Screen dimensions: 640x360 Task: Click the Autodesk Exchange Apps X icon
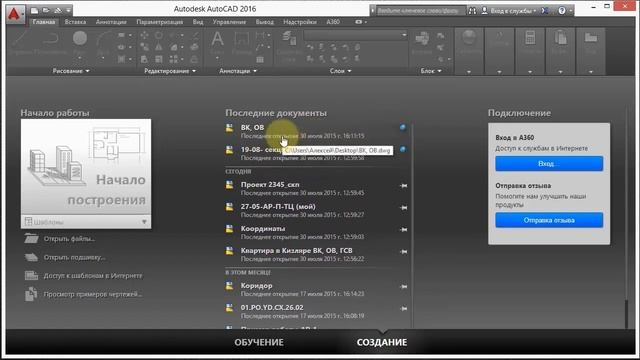point(545,11)
